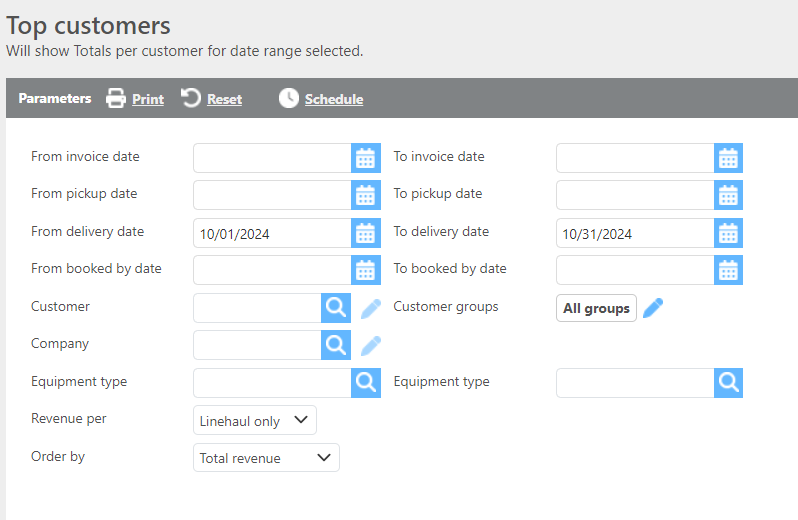Edit Customer groups with pencil icon
The width and height of the screenshot is (798, 520).
point(653,308)
